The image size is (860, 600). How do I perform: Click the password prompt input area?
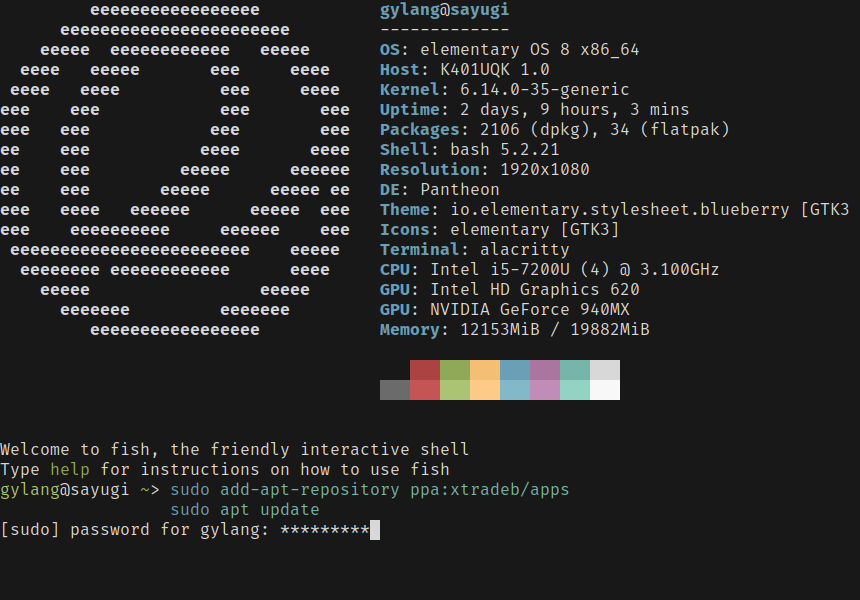click(330, 529)
